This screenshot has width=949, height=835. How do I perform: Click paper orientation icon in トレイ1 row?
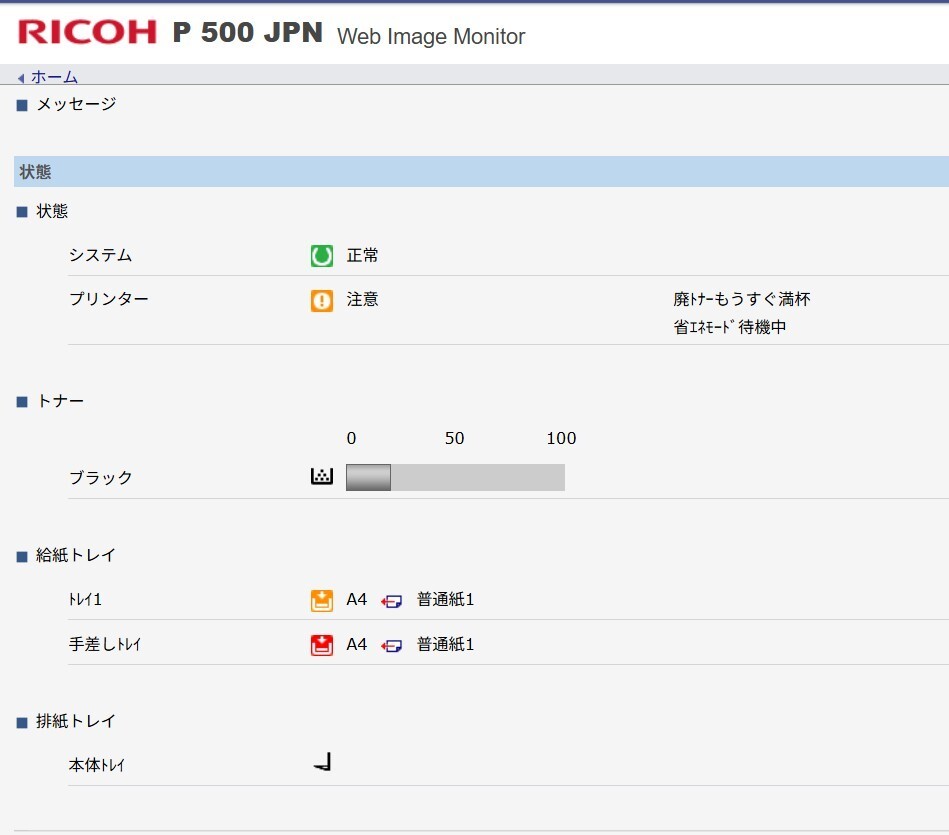392,601
